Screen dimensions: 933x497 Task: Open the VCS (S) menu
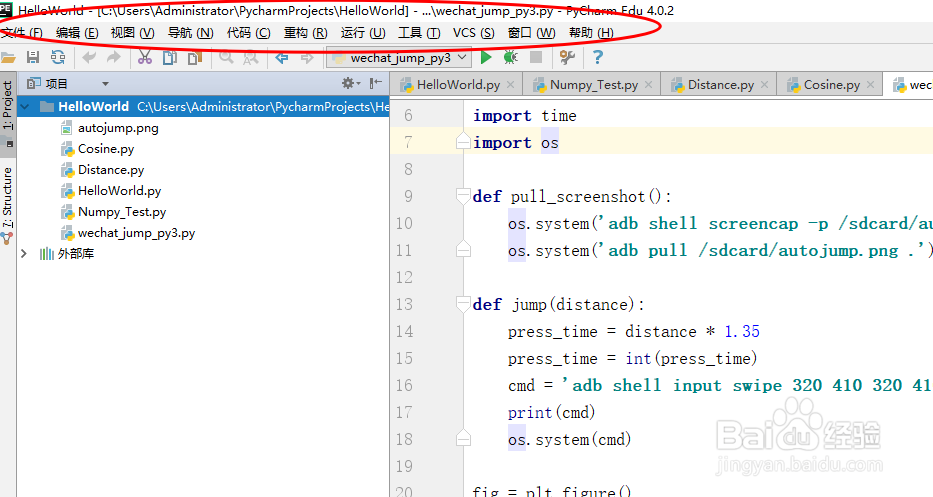(x=474, y=33)
